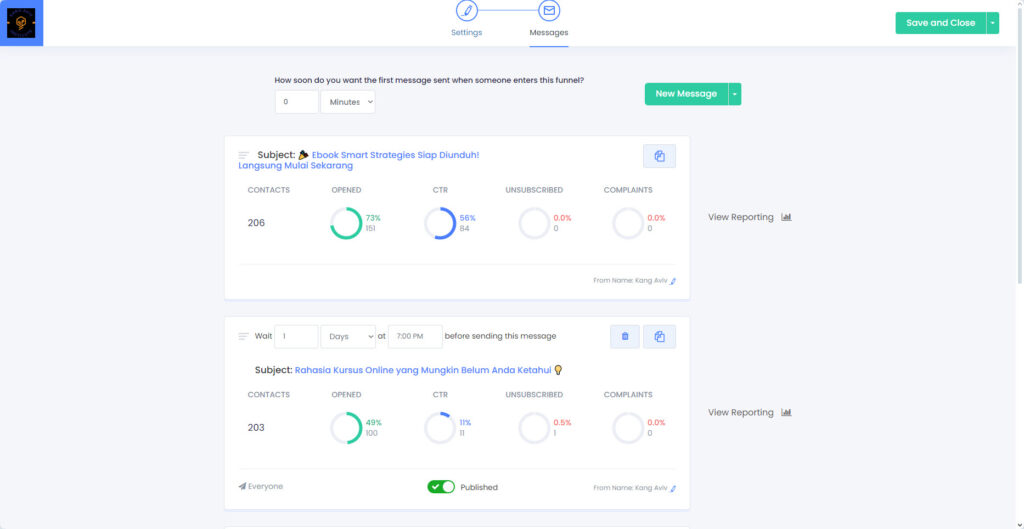Delete the Rahasia Kursus Online message

point(625,336)
